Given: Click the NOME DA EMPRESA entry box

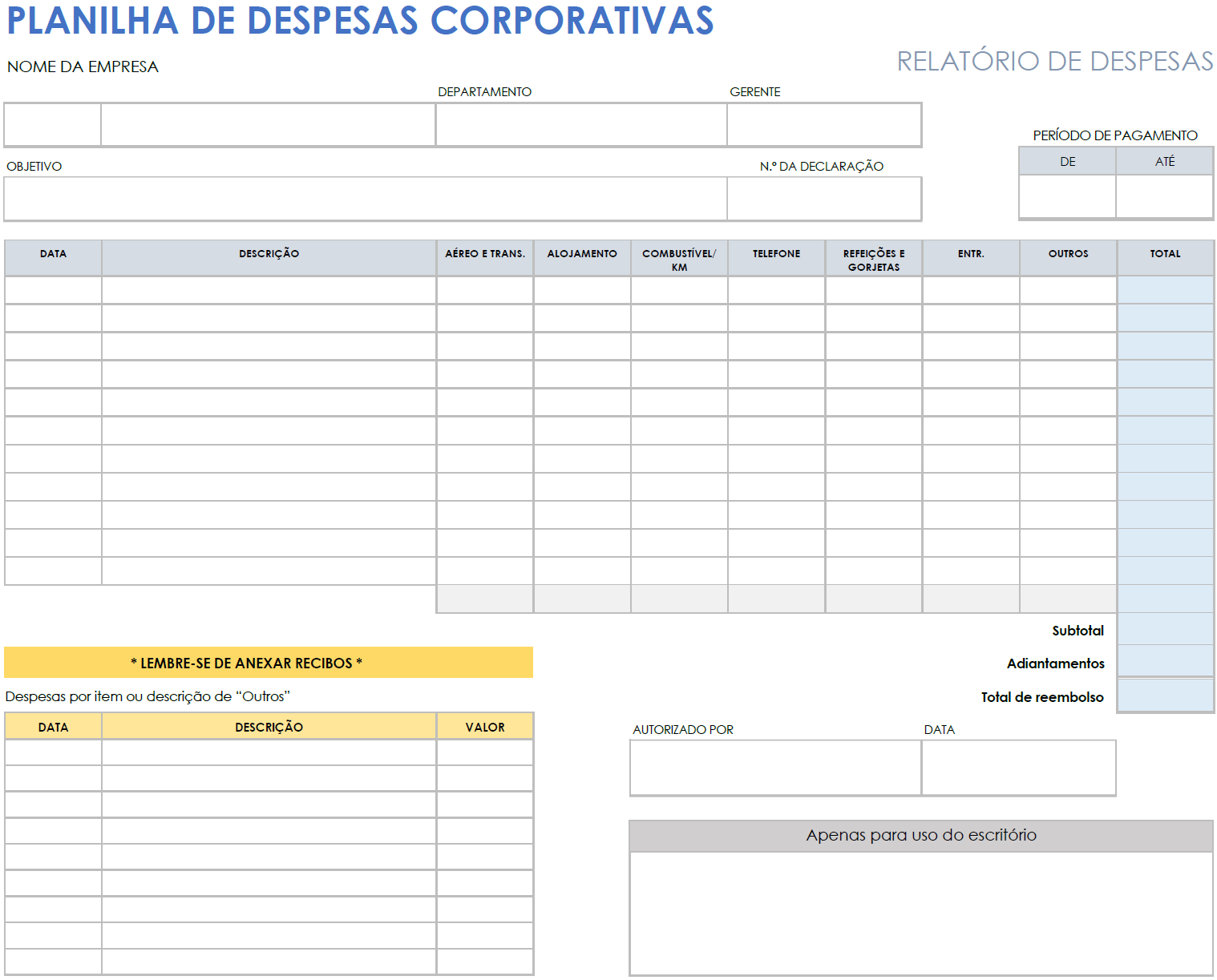Looking at the screenshot, I should coord(269,124).
